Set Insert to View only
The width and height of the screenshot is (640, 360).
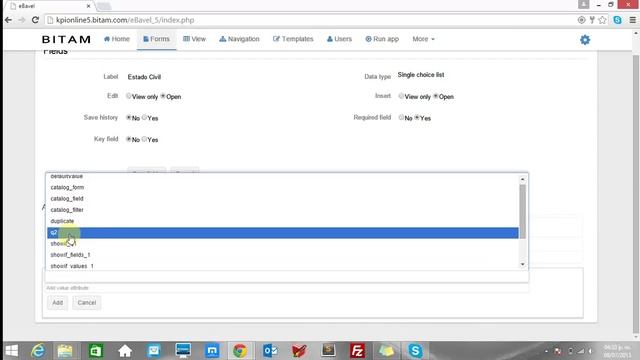pyautogui.click(x=402, y=96)
